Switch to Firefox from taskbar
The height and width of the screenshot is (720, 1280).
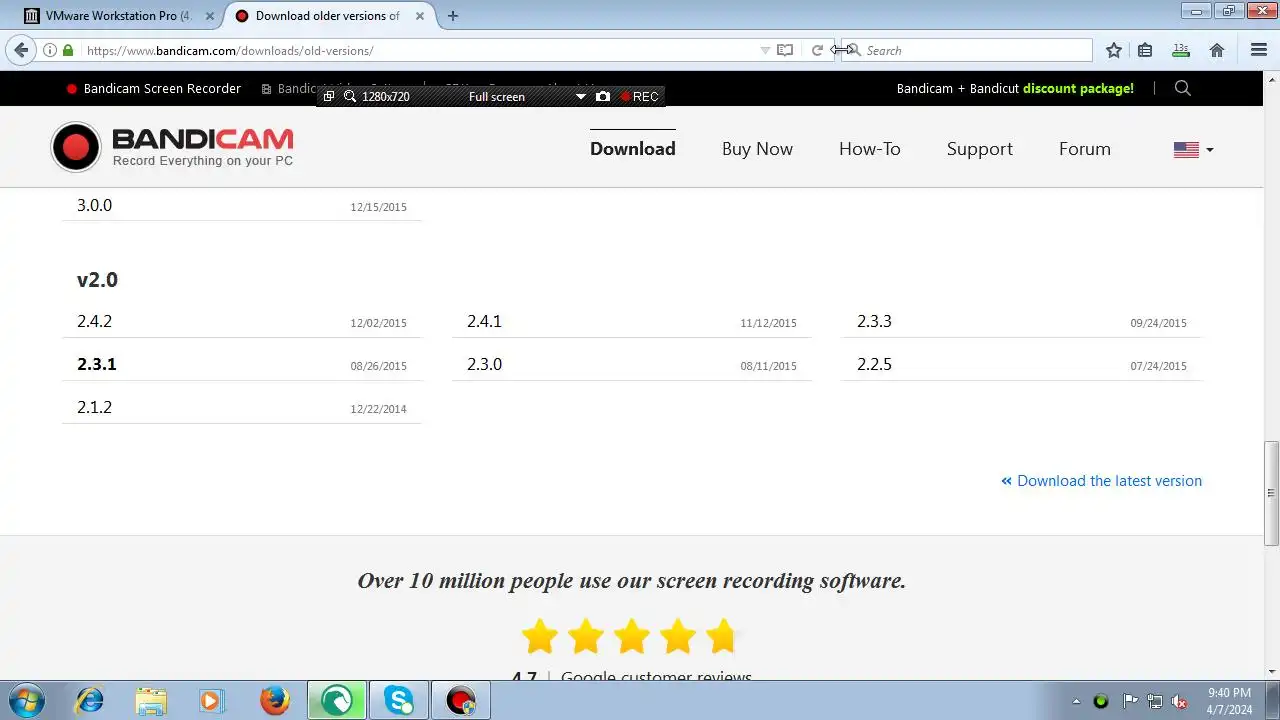(x=274, y=700)
